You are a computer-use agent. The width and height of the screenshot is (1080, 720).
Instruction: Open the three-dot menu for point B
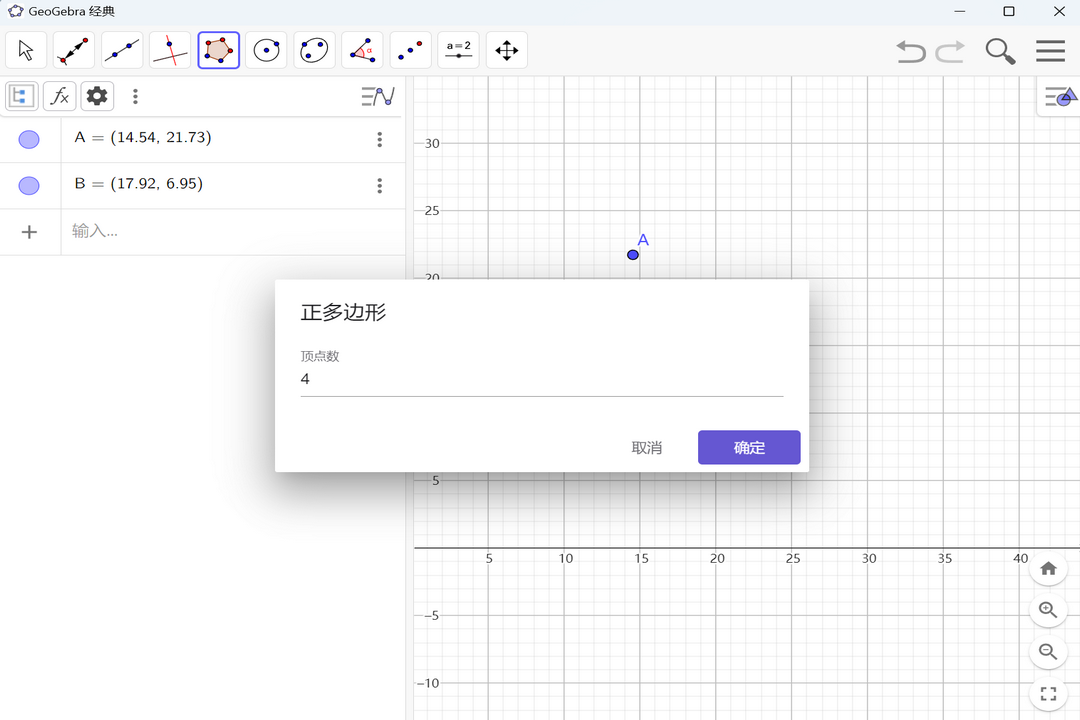tap(379, 186)
